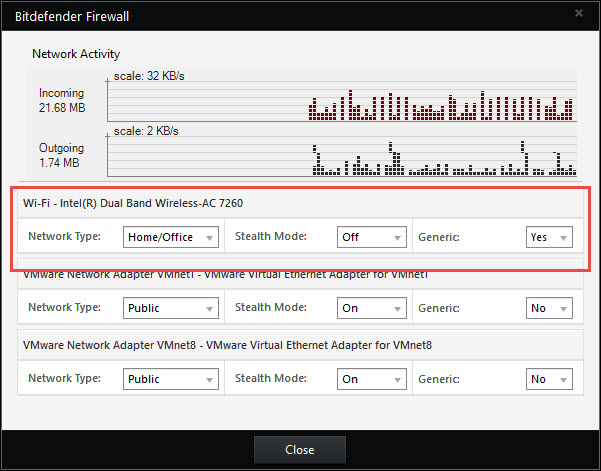Click the Outgoing 1.74 MB label

click(x=61, y=155)
